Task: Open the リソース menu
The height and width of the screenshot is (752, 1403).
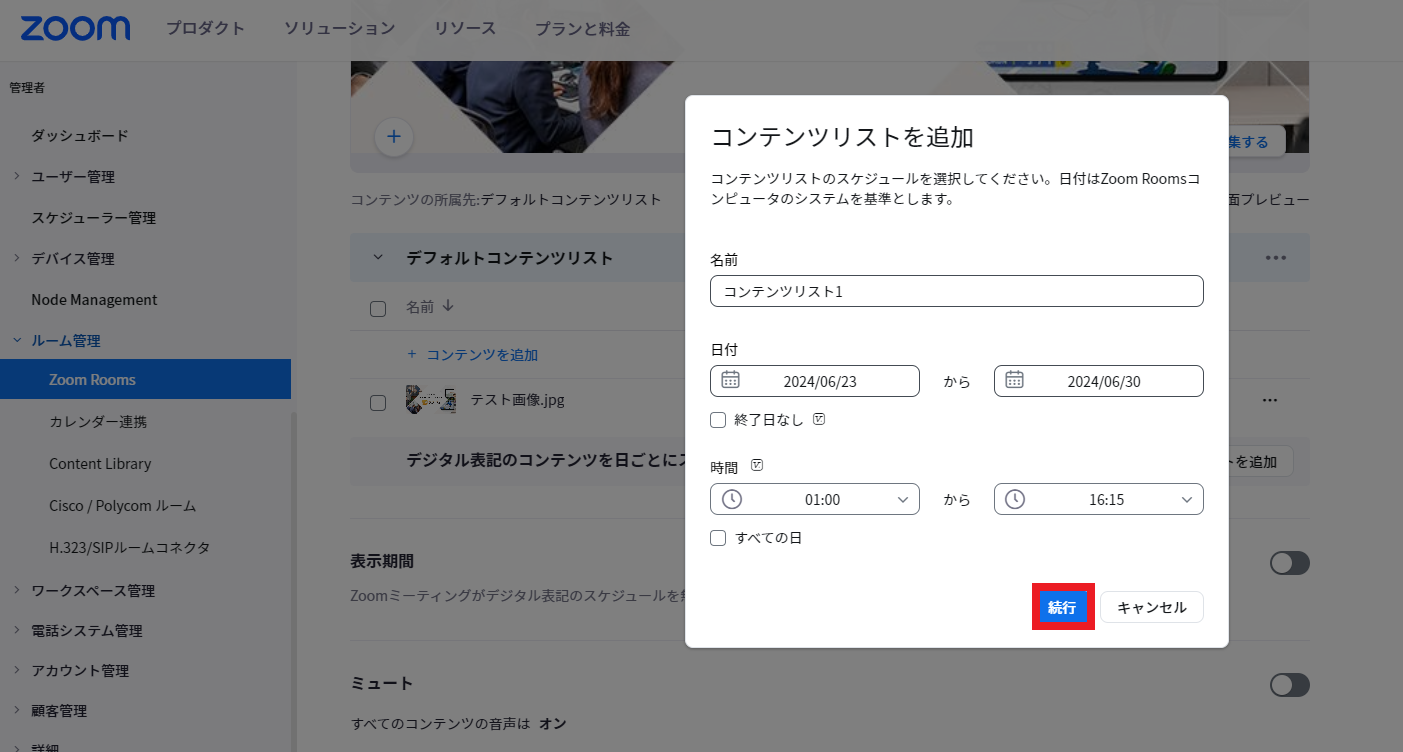Action: (465, 29)
